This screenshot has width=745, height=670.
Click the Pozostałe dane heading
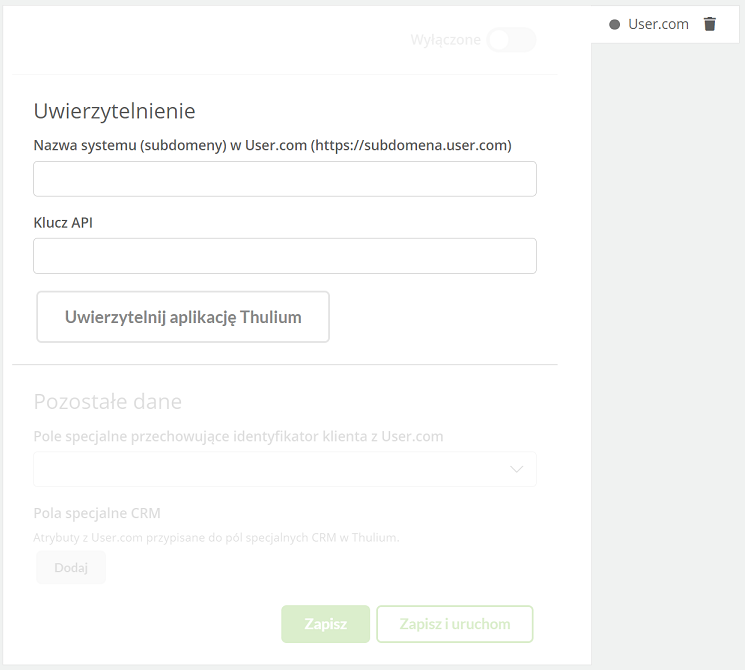coord(108,402)
